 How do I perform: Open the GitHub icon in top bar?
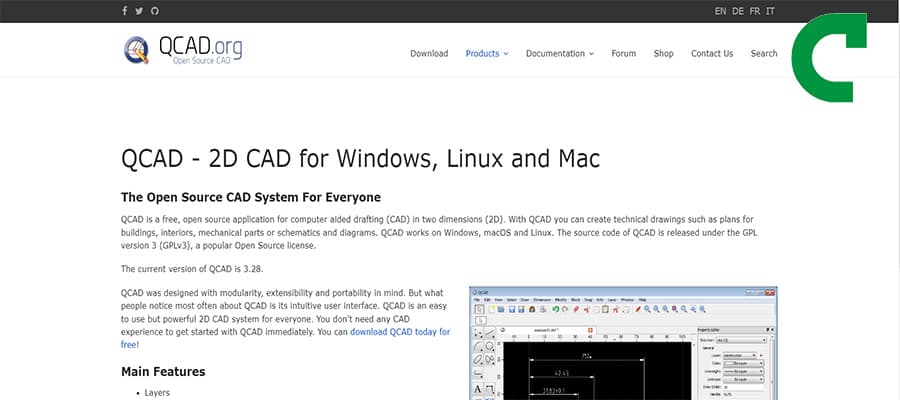[154, 11]
